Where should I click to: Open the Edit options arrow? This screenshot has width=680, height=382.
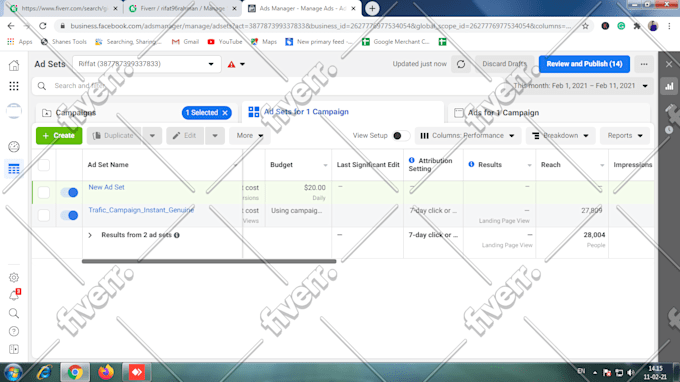click(215, 136)
